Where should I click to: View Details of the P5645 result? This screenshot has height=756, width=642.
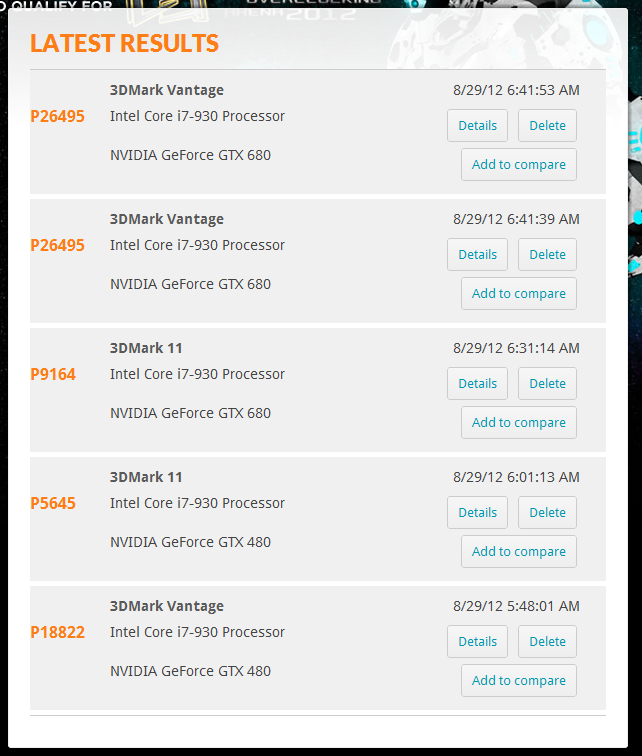pos(477,512)
